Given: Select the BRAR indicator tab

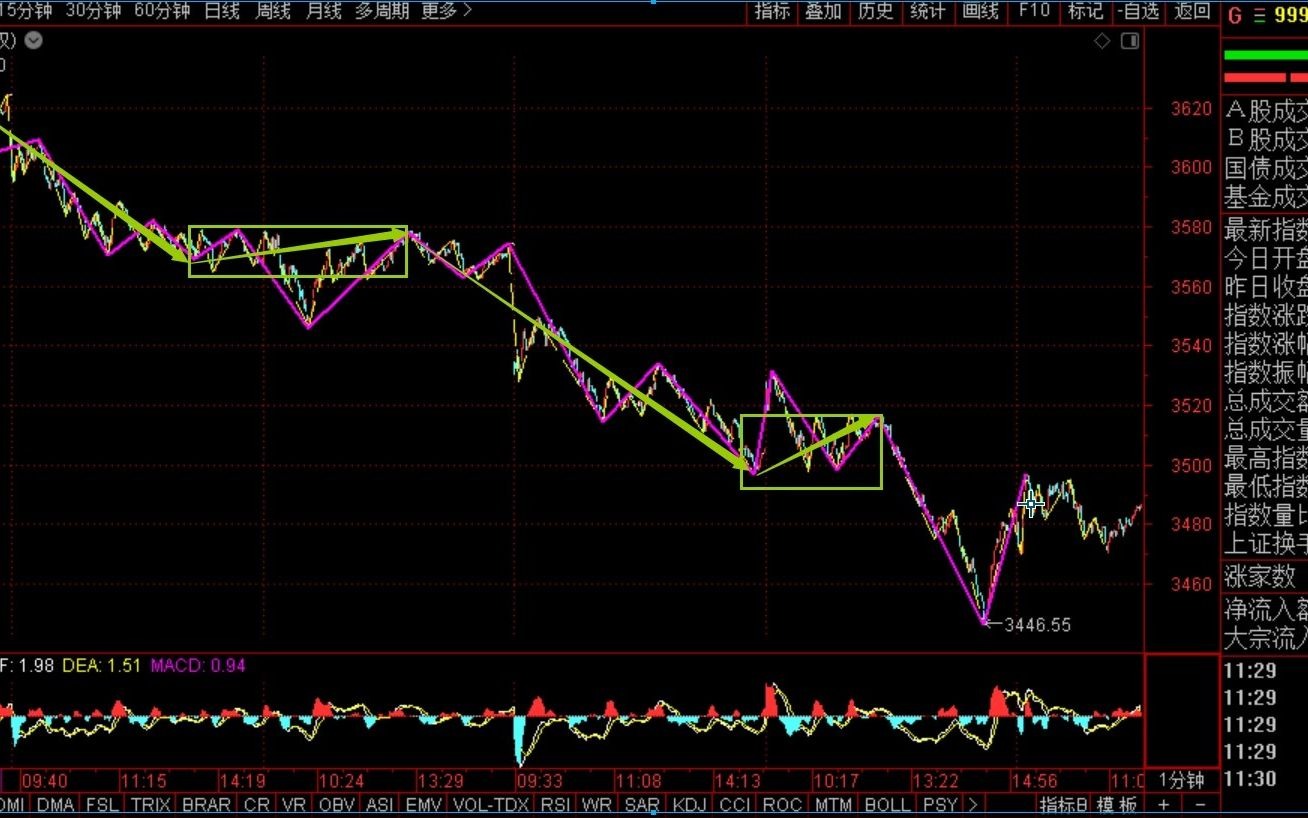Looking at the screenshot, I should click(x=207, y=804).
